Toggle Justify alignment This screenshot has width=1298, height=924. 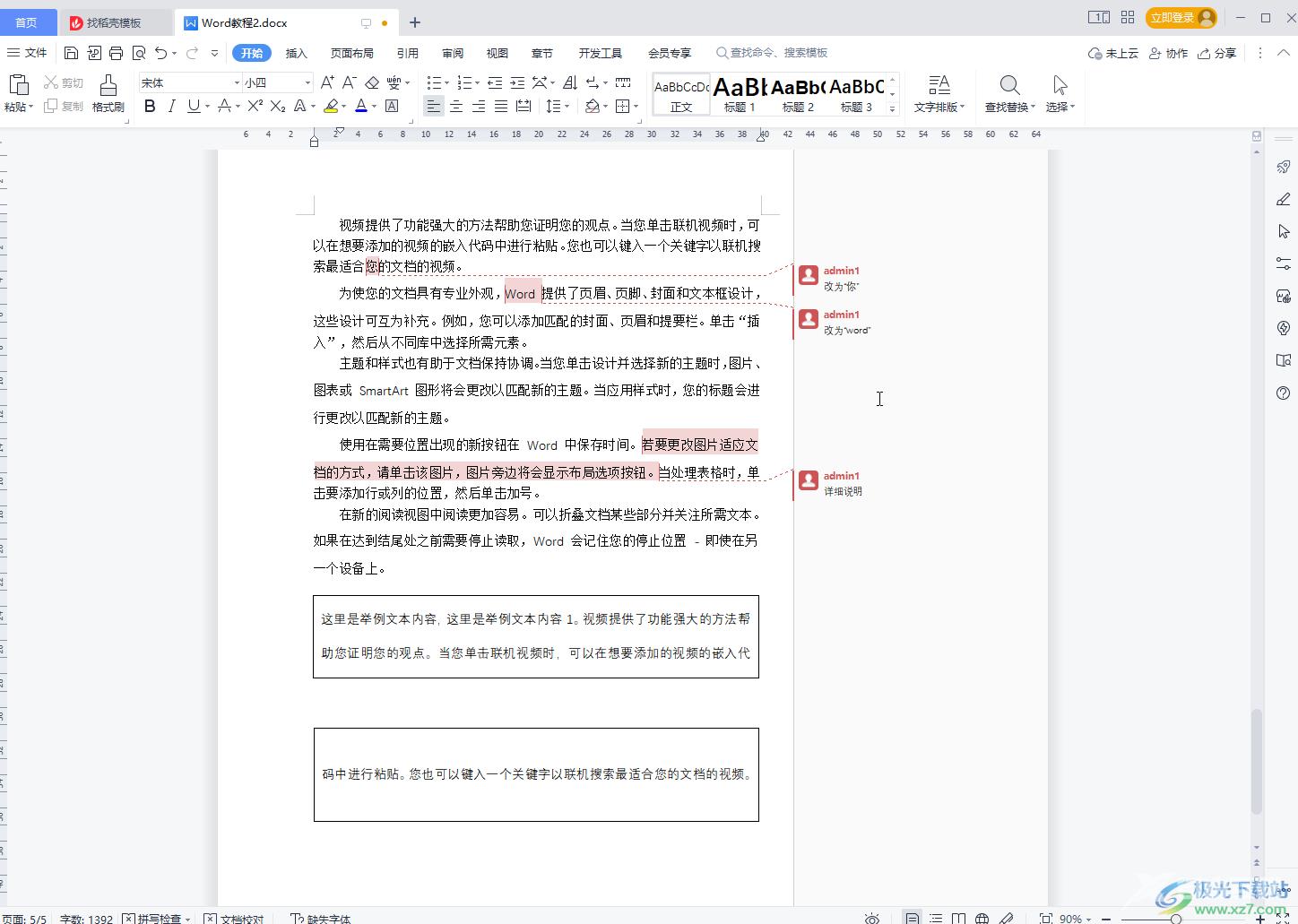501,106
